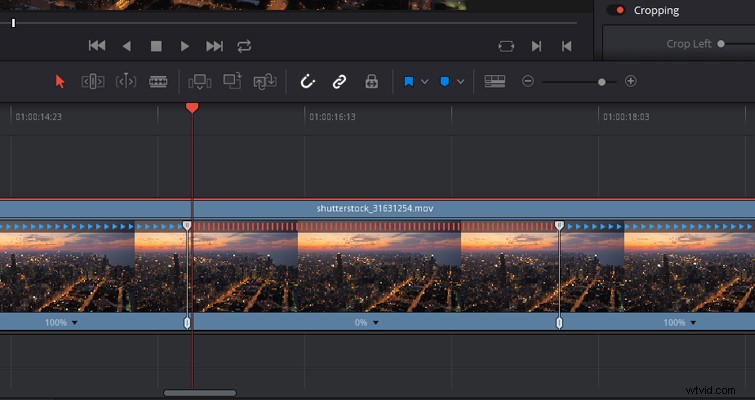The height and width of the screenshot is (400, 755).
Task: Select the arrow Selection mode tool
Action: pyautogui.click(x=60, y=81)
